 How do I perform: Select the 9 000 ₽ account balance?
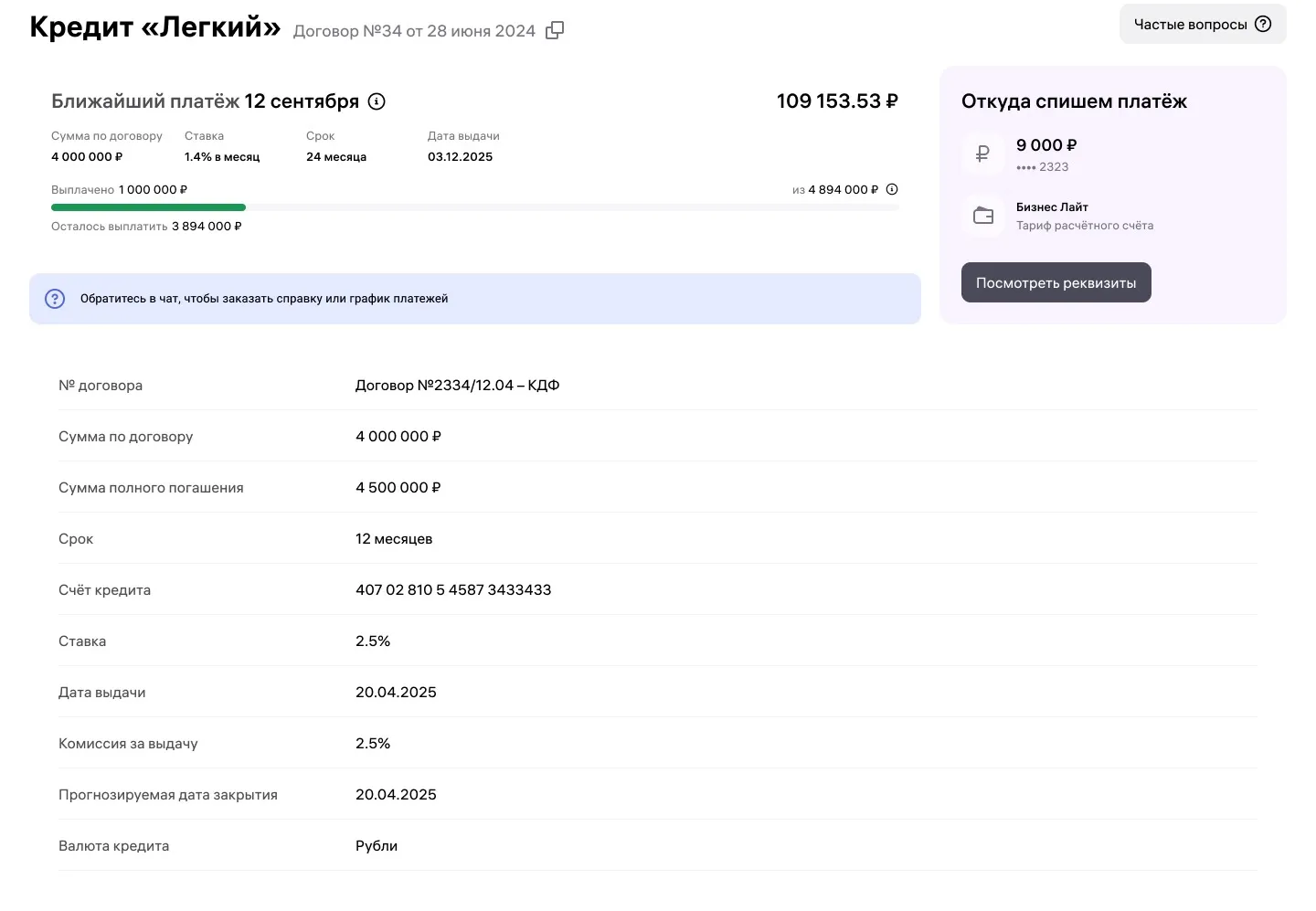point(1046,145)
